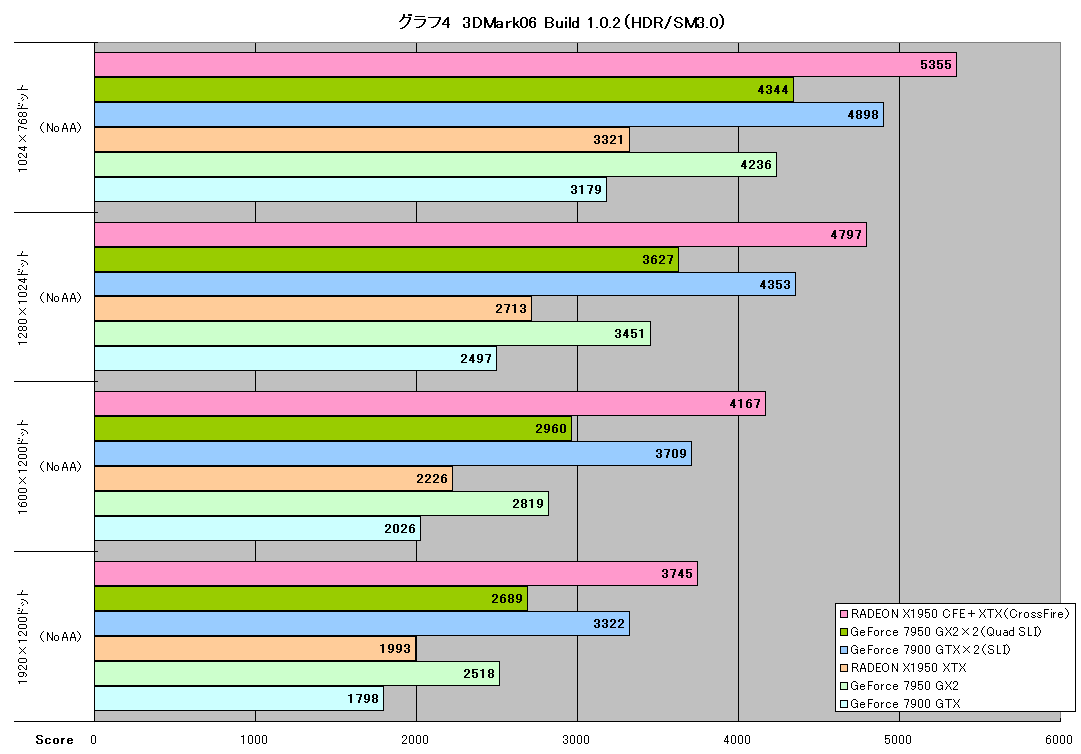
Task: Click the 1600×1200 axis category label
Action: 23,467
